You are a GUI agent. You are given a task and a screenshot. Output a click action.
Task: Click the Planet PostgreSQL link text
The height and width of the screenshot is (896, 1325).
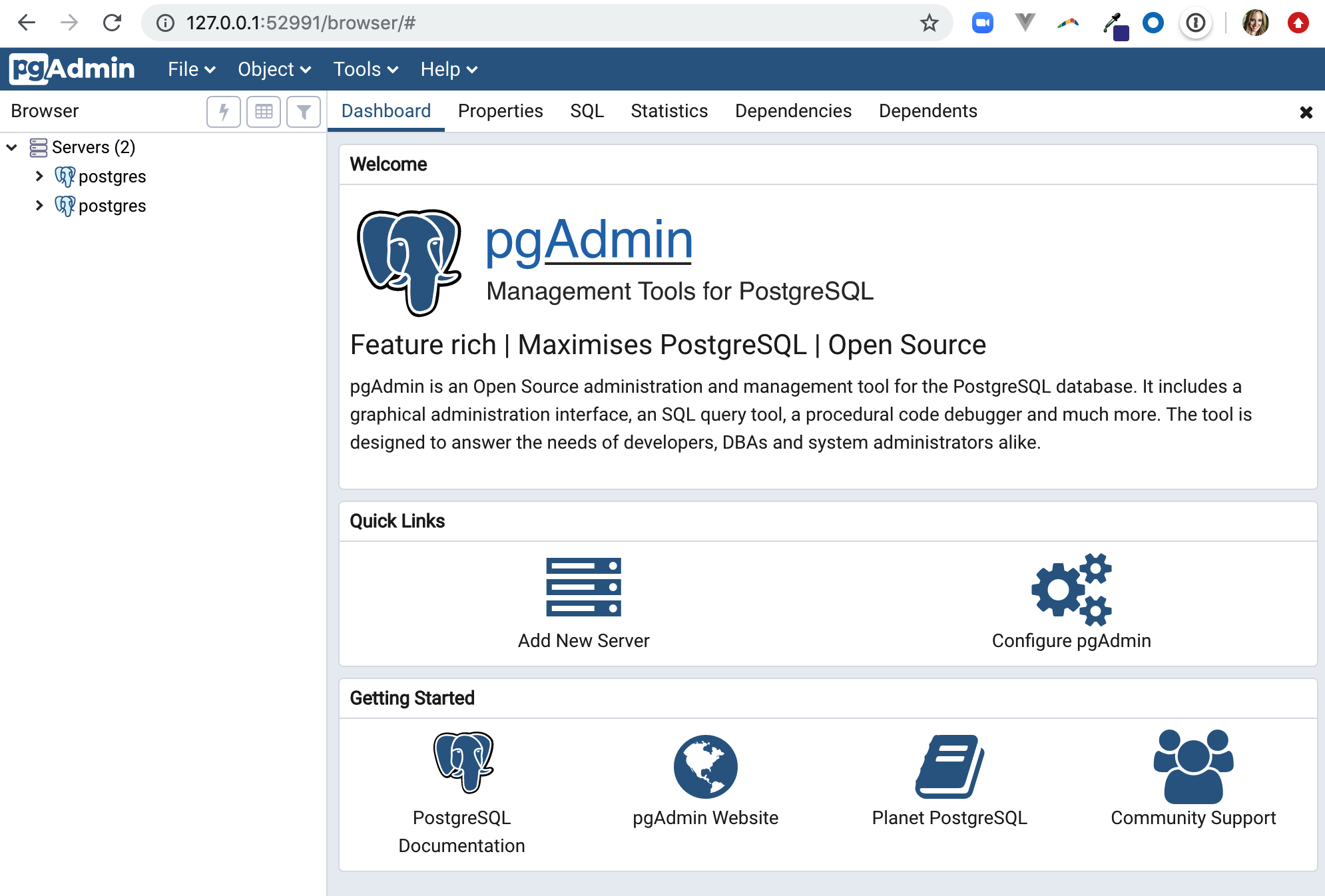click(949, 818)
